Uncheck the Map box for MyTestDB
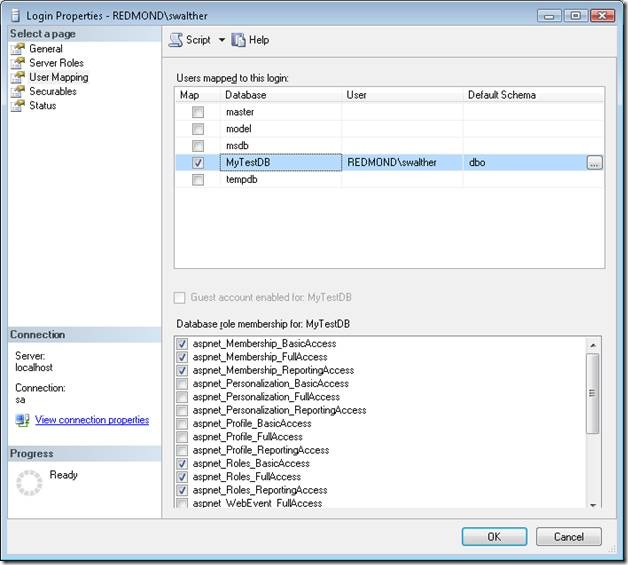628x565 pixels. click(198, 163)
